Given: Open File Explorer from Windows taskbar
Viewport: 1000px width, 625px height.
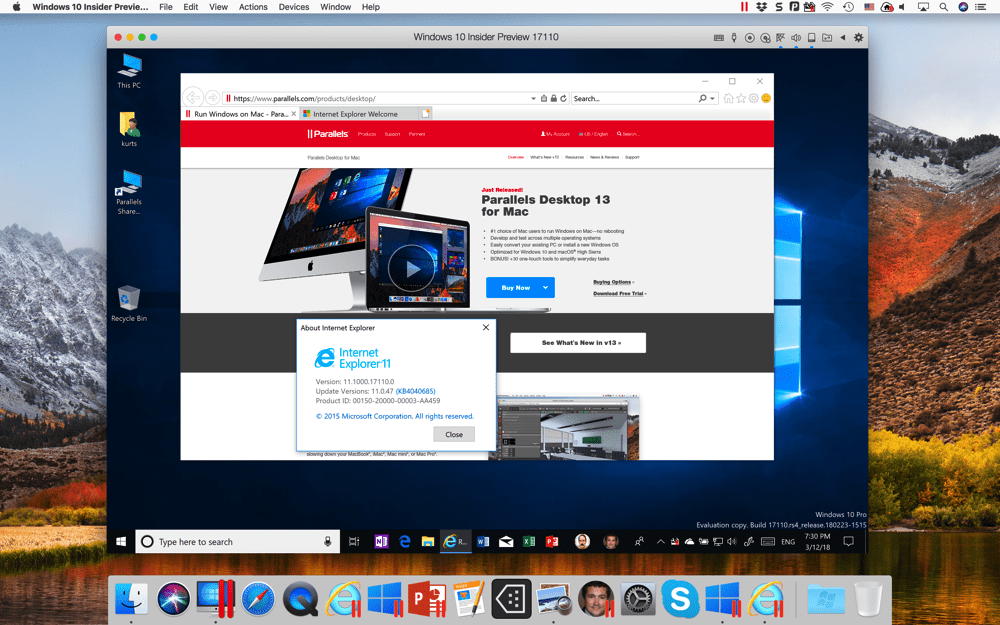Looking at the screenshot, I should click(x=427, y=541).
